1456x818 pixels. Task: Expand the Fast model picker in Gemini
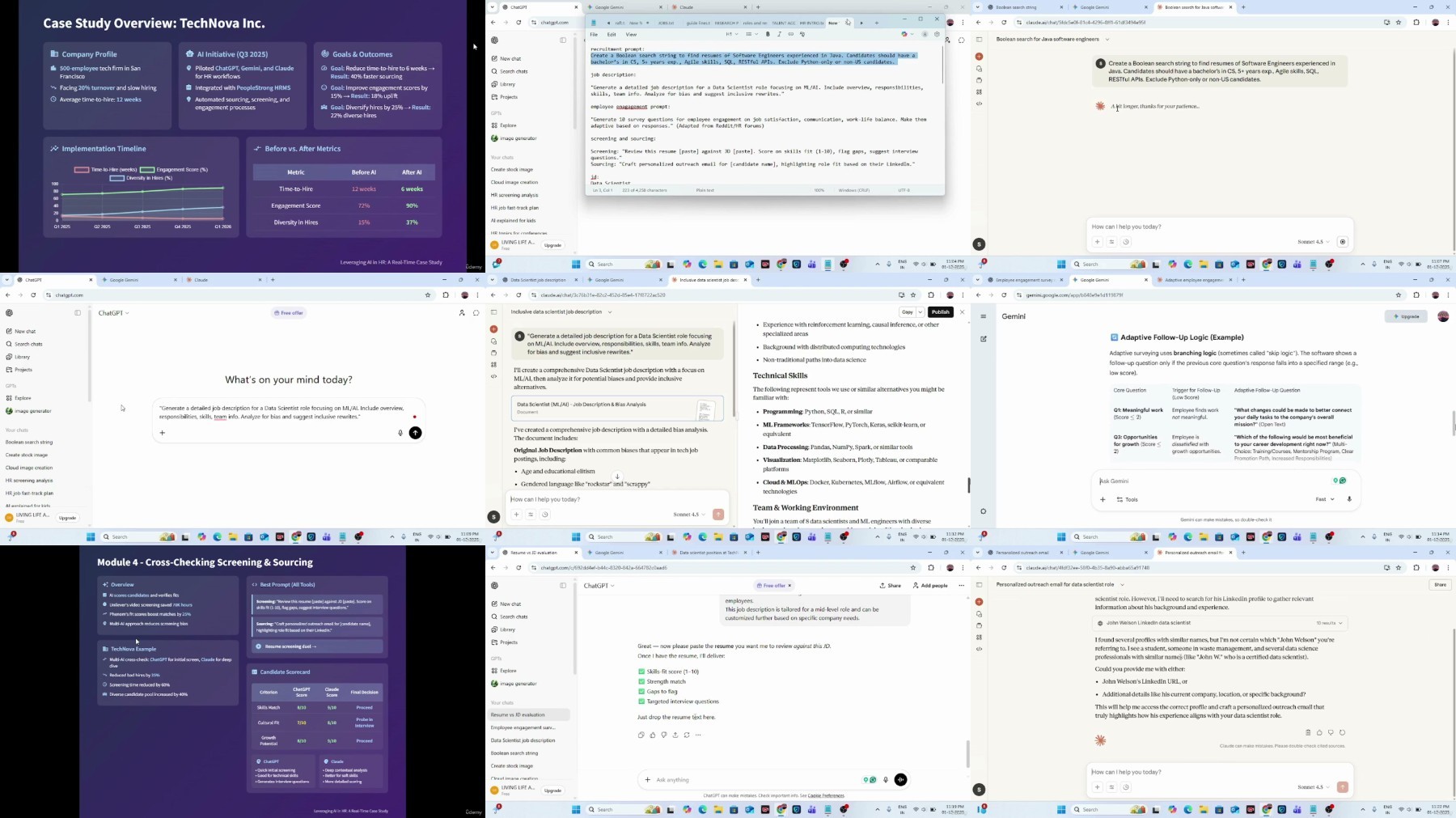pyautogui.click(x=1324, y=500)
